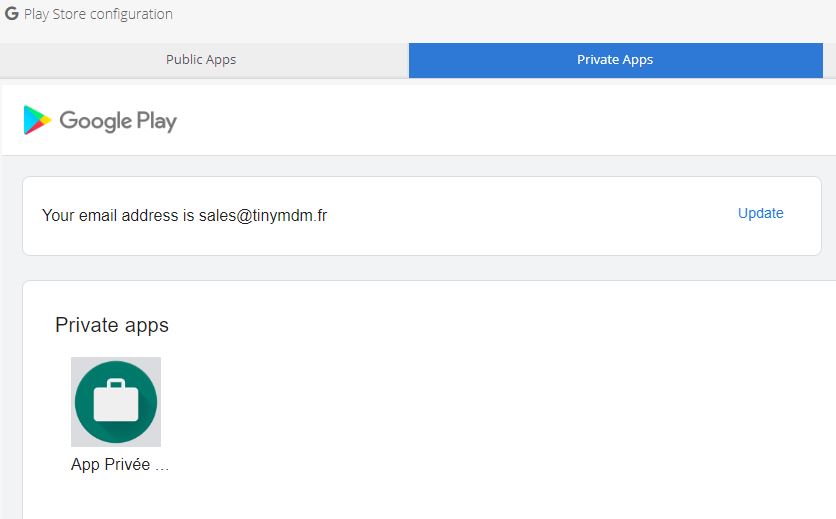Open the App Privée app thumbnail
This screenshot has height=519, width=836.
pyautogui.click(x=116, y=402)
